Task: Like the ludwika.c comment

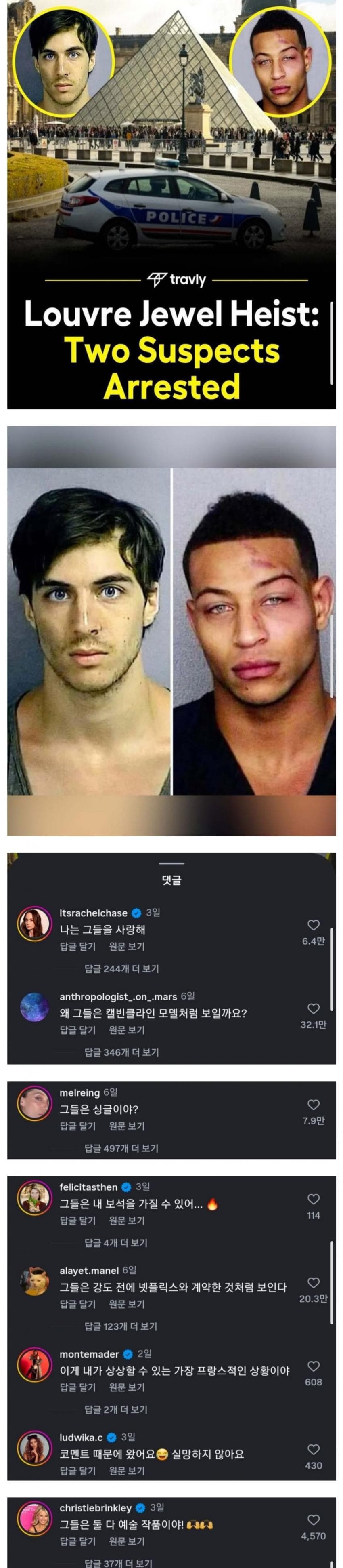Action: click(313, 1449)
